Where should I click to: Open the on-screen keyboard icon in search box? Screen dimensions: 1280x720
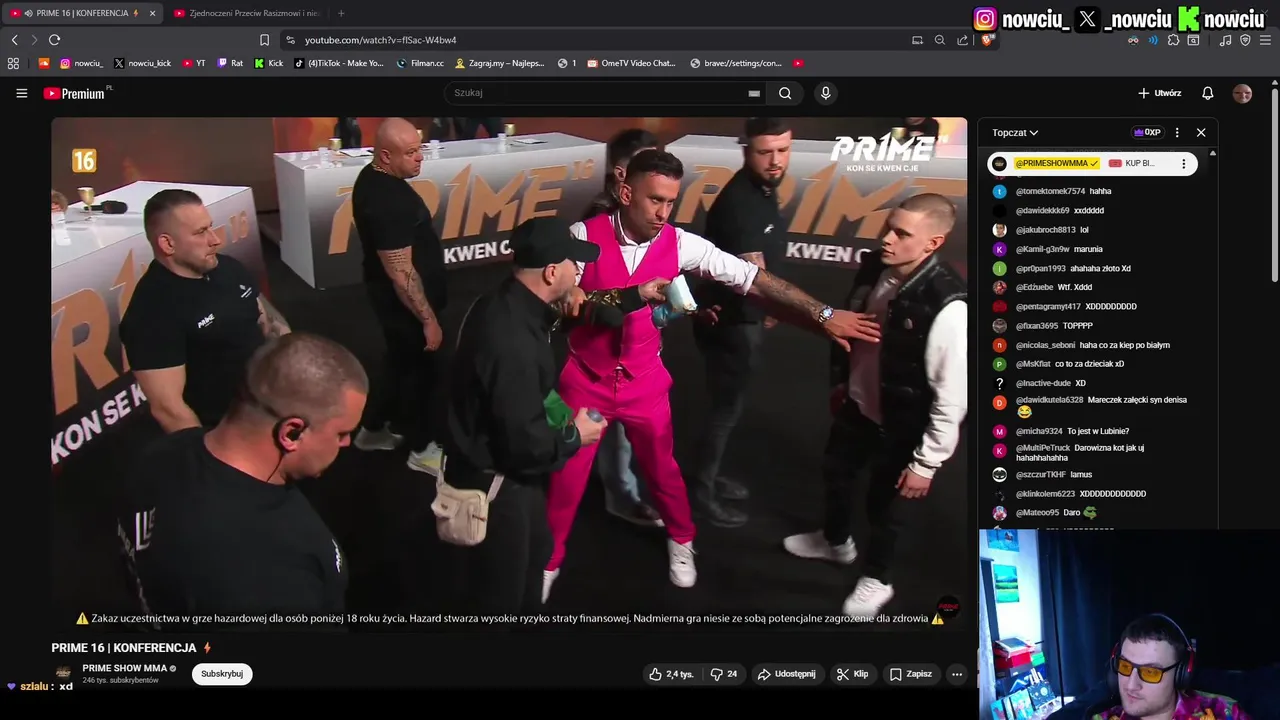coord(754,93)
